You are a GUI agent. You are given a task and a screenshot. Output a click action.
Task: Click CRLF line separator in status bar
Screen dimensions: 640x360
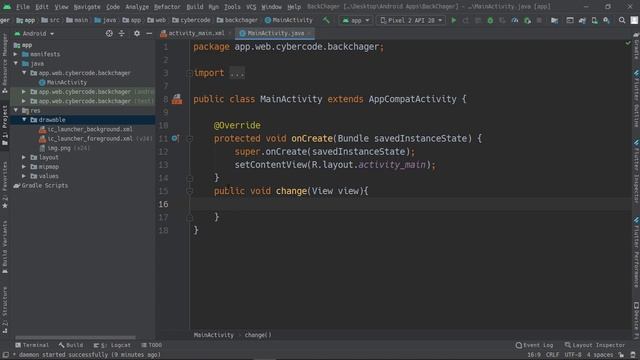pyautogui.click(x=552, y=355)
